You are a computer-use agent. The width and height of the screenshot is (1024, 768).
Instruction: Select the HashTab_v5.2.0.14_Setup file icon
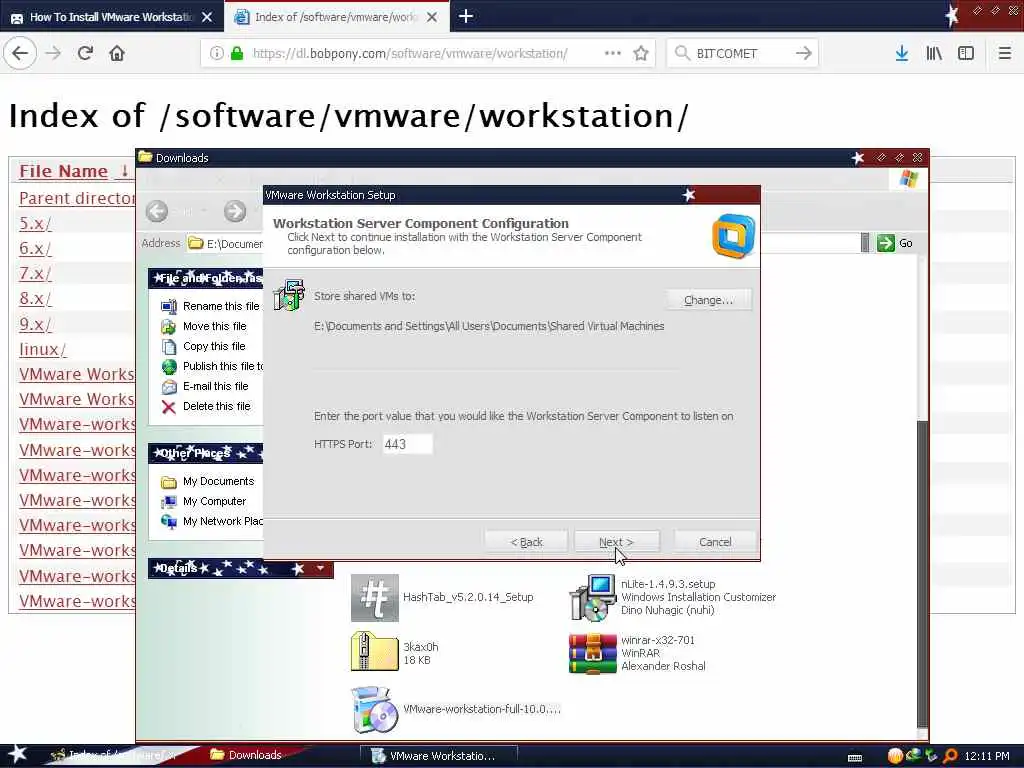[x=375, y=598]
